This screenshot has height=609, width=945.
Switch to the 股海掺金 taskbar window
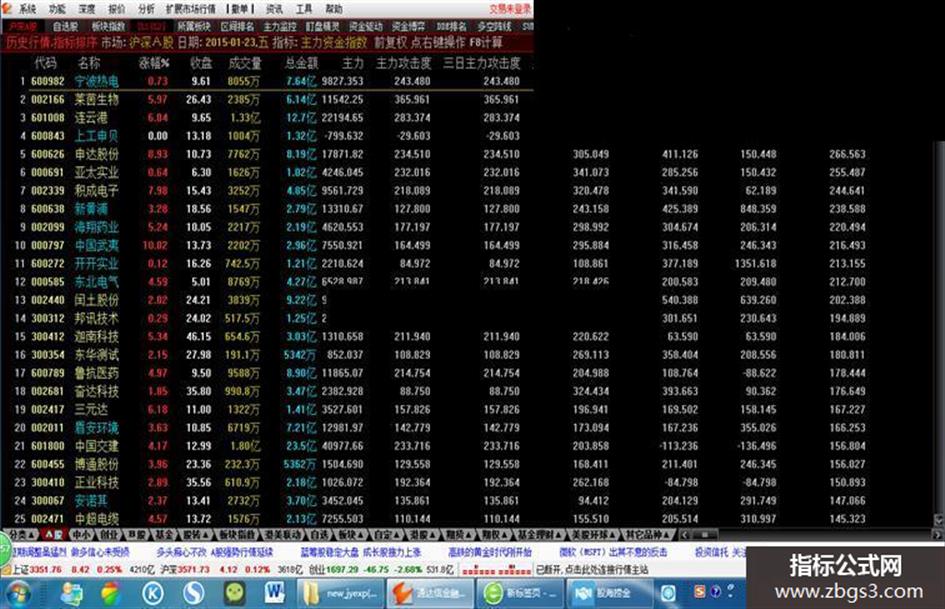click(x=609, y=594)
